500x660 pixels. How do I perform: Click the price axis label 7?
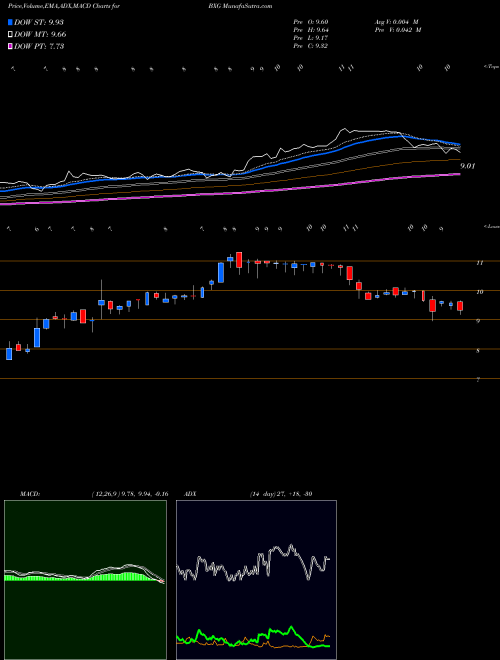[478, 380]
